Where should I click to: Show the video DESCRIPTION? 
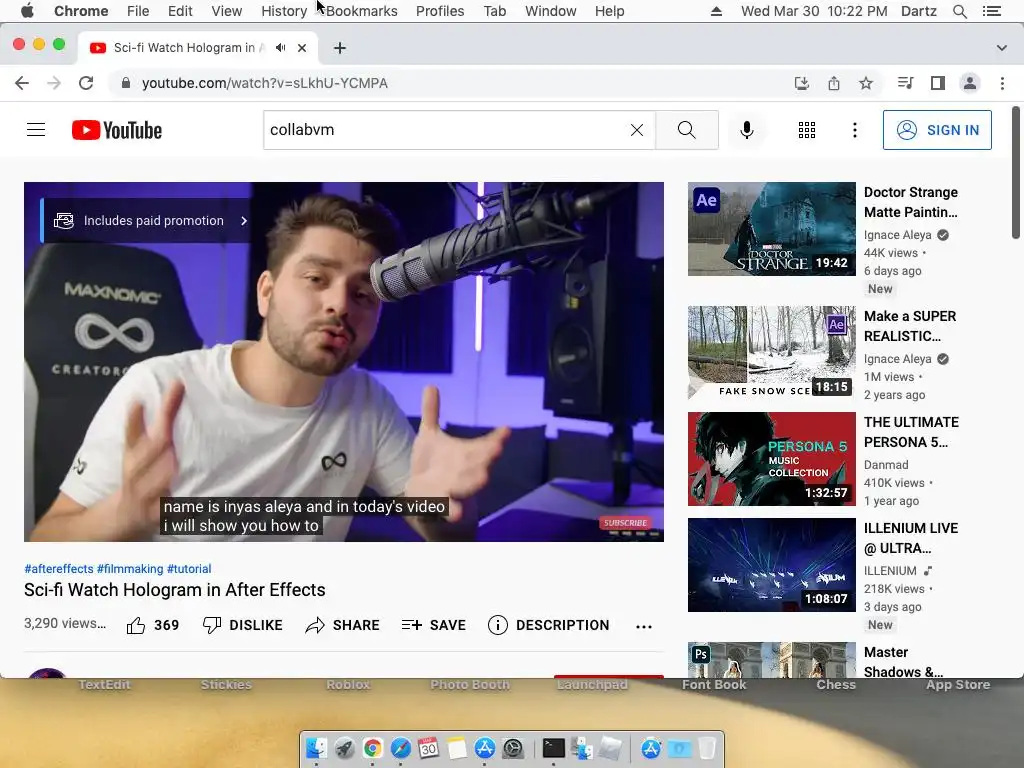(x=549, y=626)
